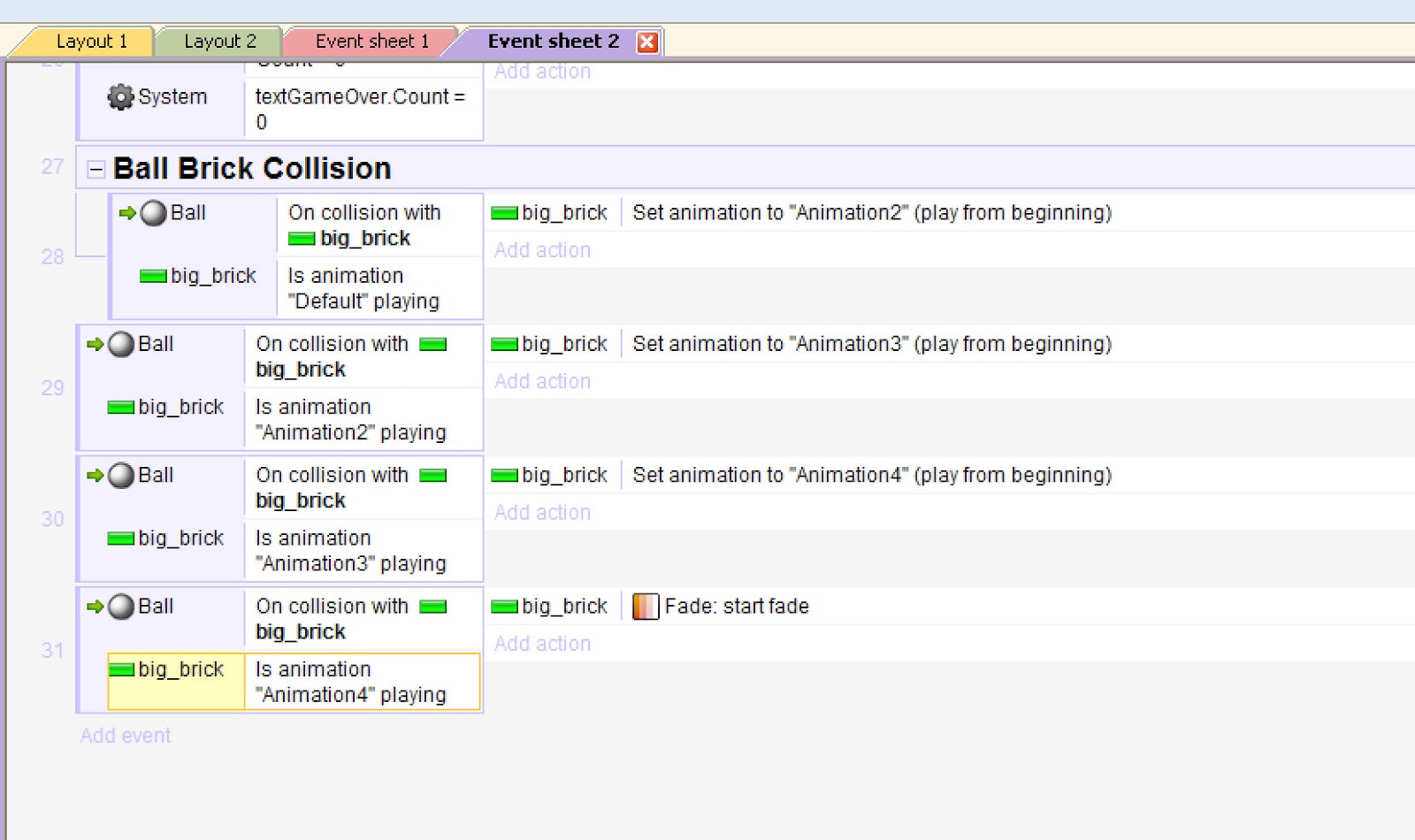Click the System gear icon

pos(120,97)
